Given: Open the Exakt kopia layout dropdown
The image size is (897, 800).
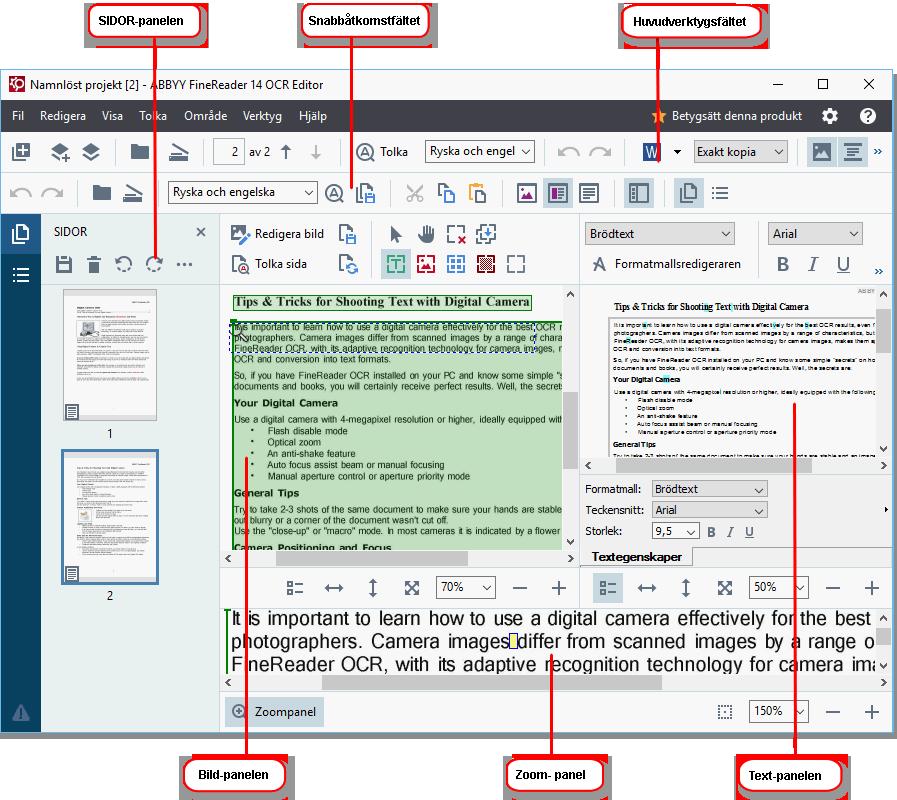Looking at the screenshot, I should click(x=740, y=152).
